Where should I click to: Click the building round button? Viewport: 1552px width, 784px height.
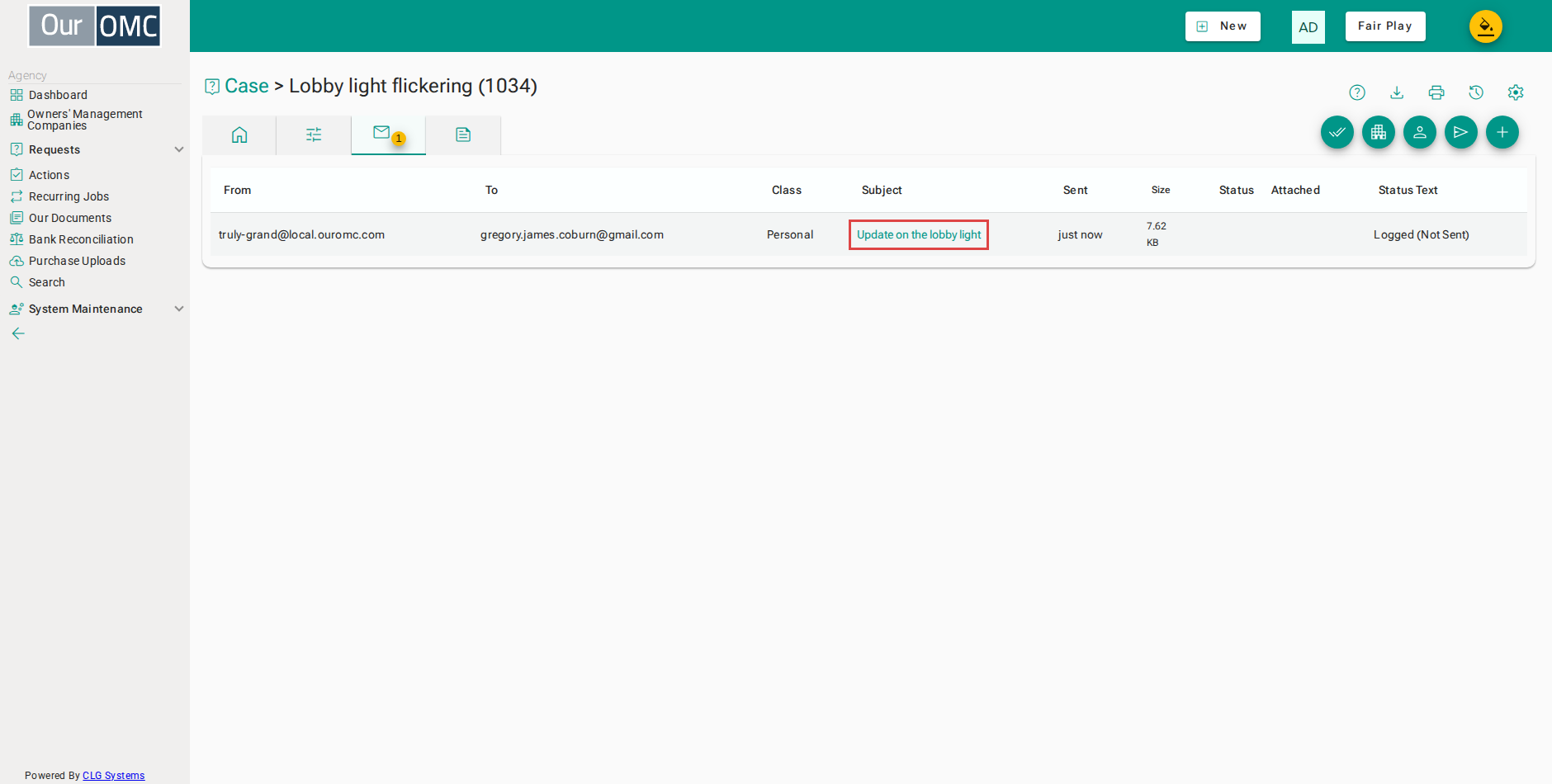point(1379,132)
